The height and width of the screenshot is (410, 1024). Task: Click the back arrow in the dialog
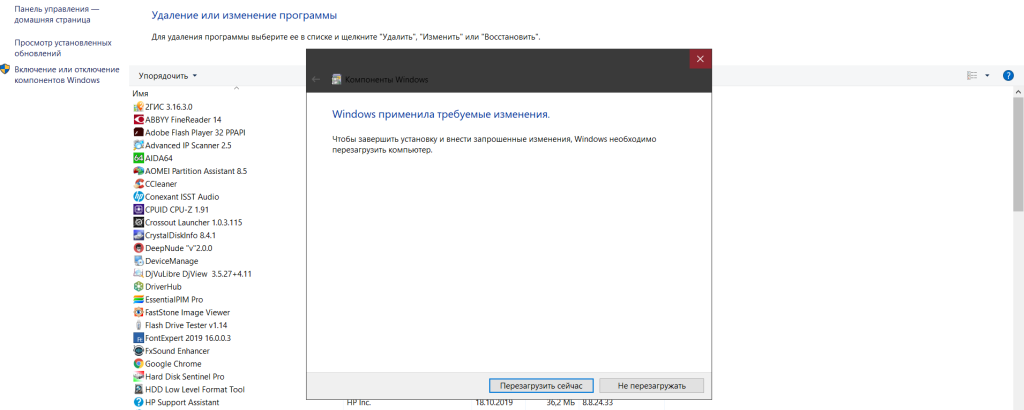tap(316, 79)
